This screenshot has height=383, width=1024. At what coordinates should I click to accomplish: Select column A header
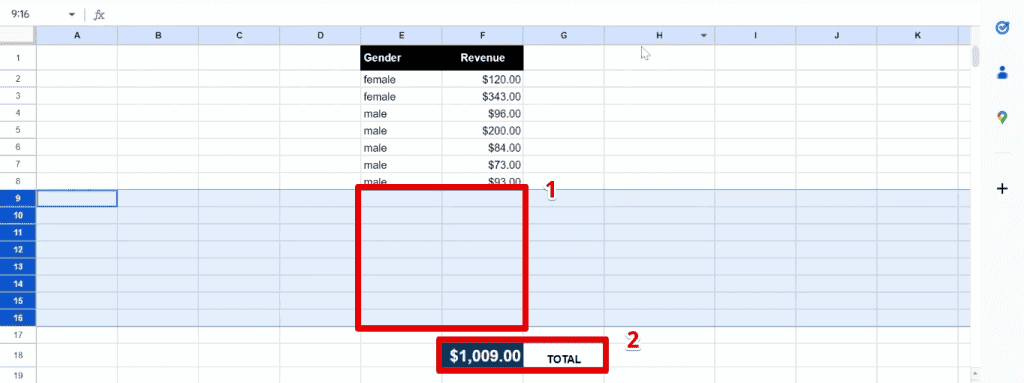[x=77, y=36]
